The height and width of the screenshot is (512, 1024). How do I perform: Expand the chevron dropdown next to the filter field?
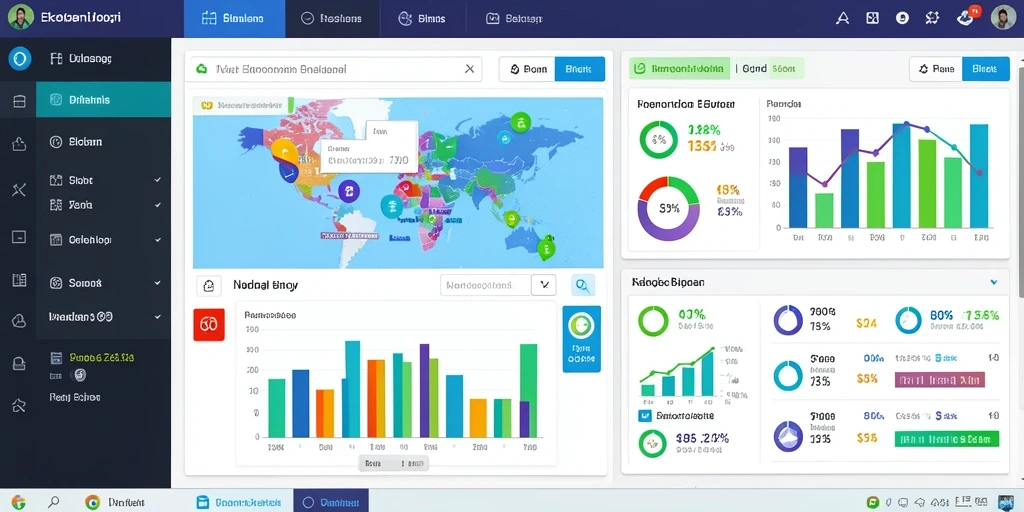pos(543,285)
